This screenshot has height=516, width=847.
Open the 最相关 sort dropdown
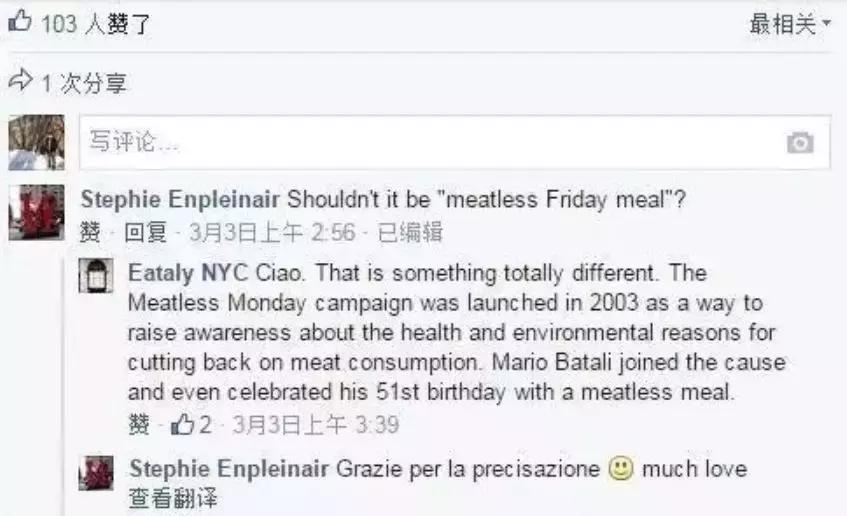tap(790, 24)
